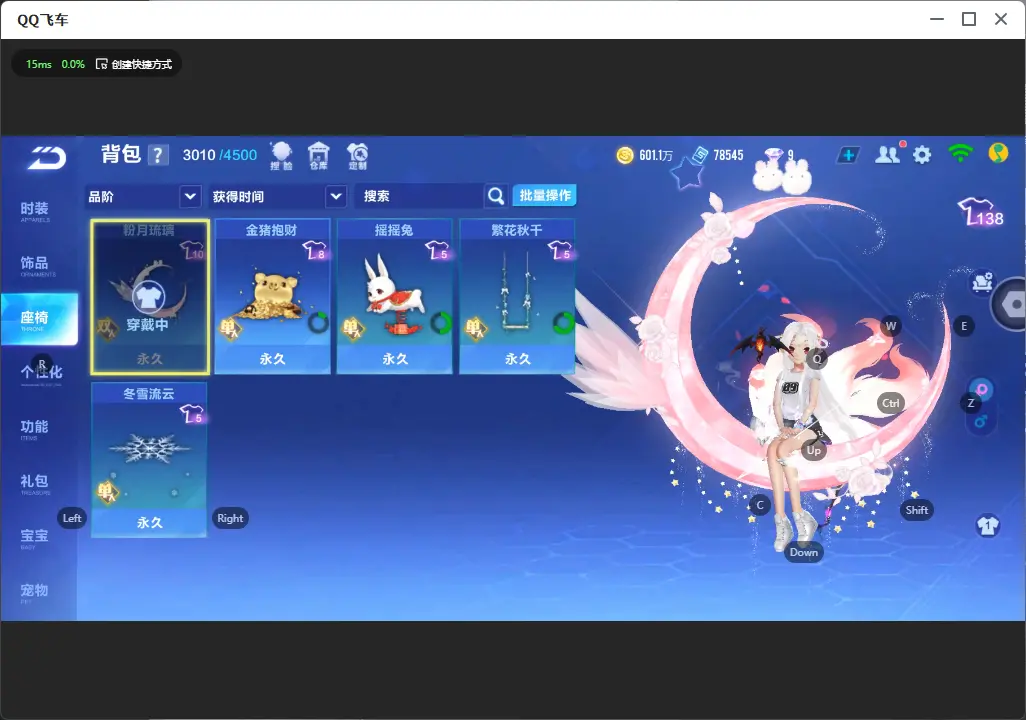Click the 创建快捷方式 label
The image size is (1026, 720).
click(x=141, y=64)
